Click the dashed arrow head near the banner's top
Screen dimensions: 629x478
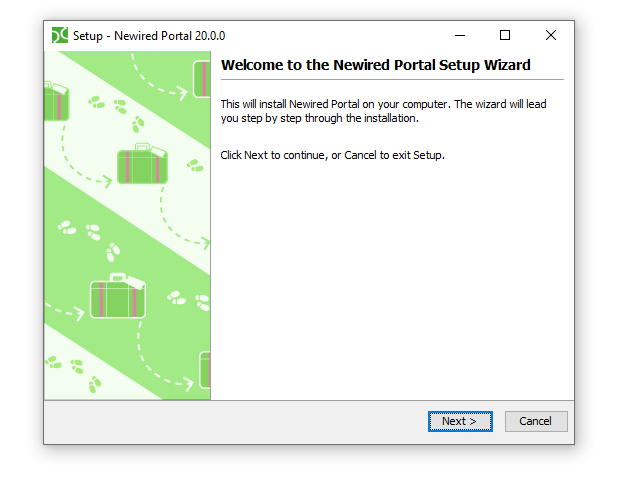pos(182,93)
